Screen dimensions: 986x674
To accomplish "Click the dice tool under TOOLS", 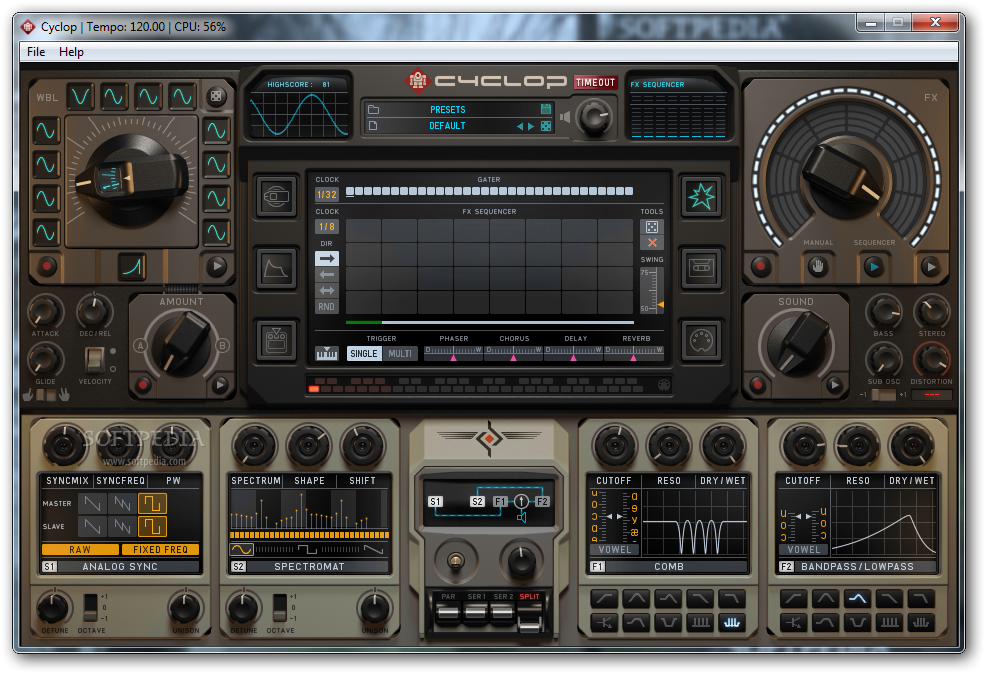I will [652, 227].
